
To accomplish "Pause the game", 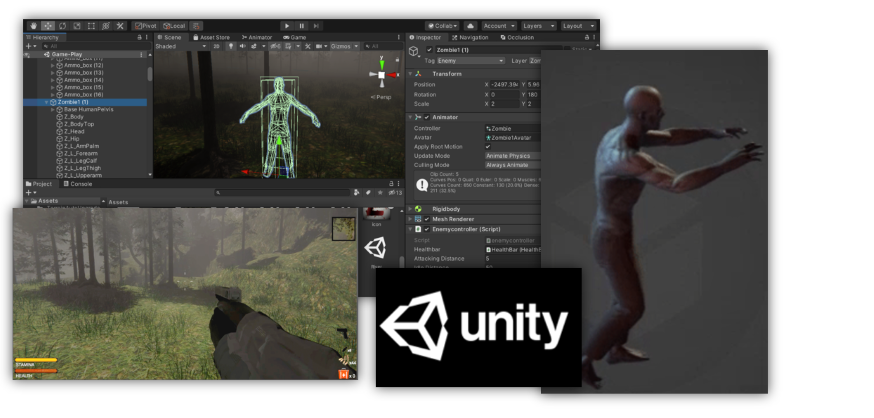I will (302, 26).
